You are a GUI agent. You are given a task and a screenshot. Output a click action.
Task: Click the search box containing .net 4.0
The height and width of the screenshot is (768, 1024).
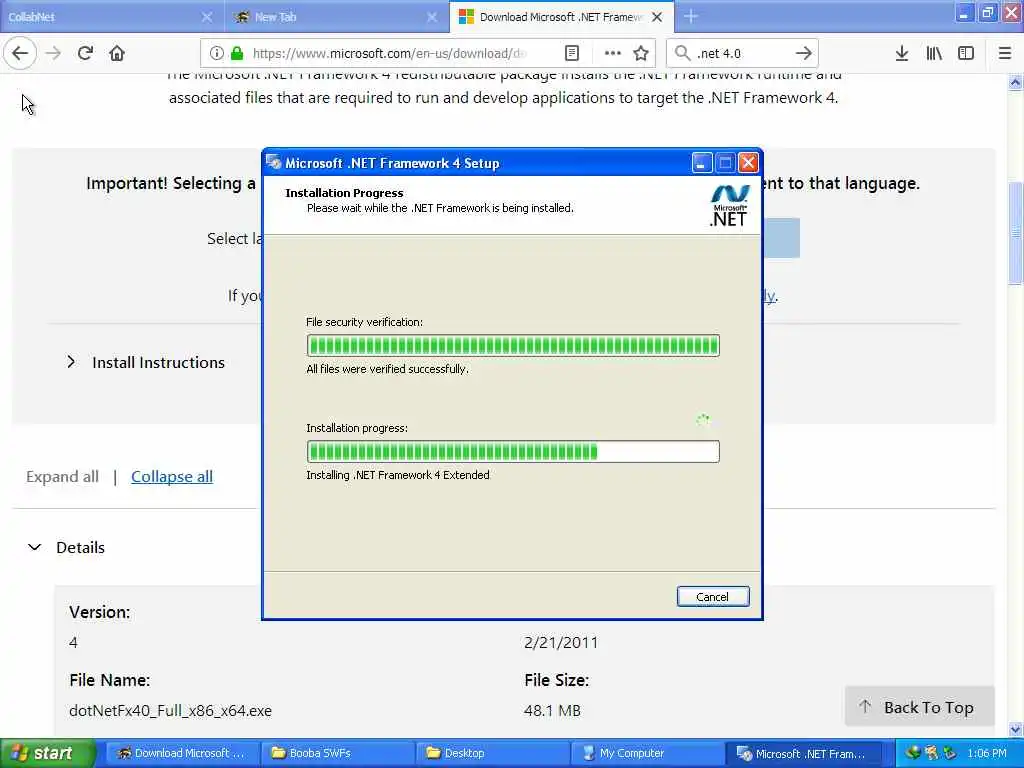(x=741, y=53)
